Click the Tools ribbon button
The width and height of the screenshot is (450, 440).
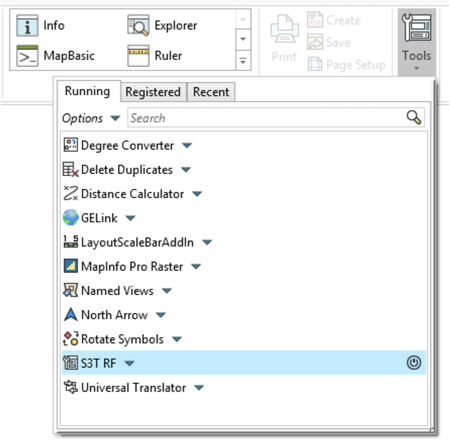click(x=417, y=42)
